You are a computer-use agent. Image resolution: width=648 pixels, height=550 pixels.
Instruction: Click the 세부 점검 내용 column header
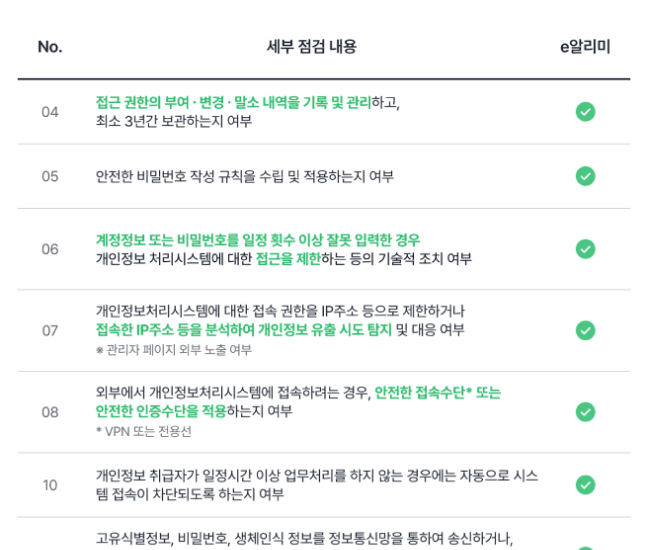(x=312, y=46)
